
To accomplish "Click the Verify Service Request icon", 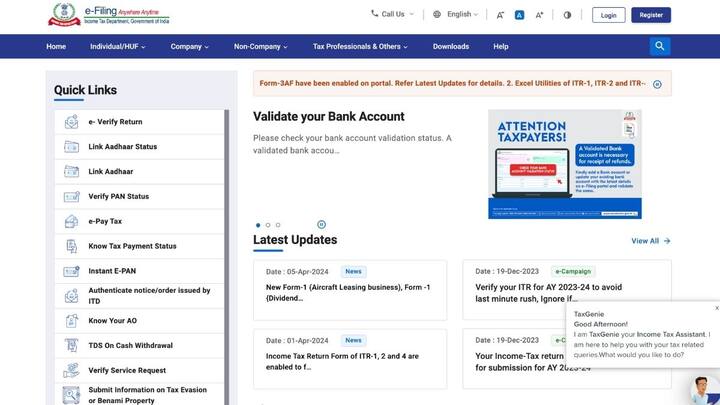I will [x=71, y=370].
